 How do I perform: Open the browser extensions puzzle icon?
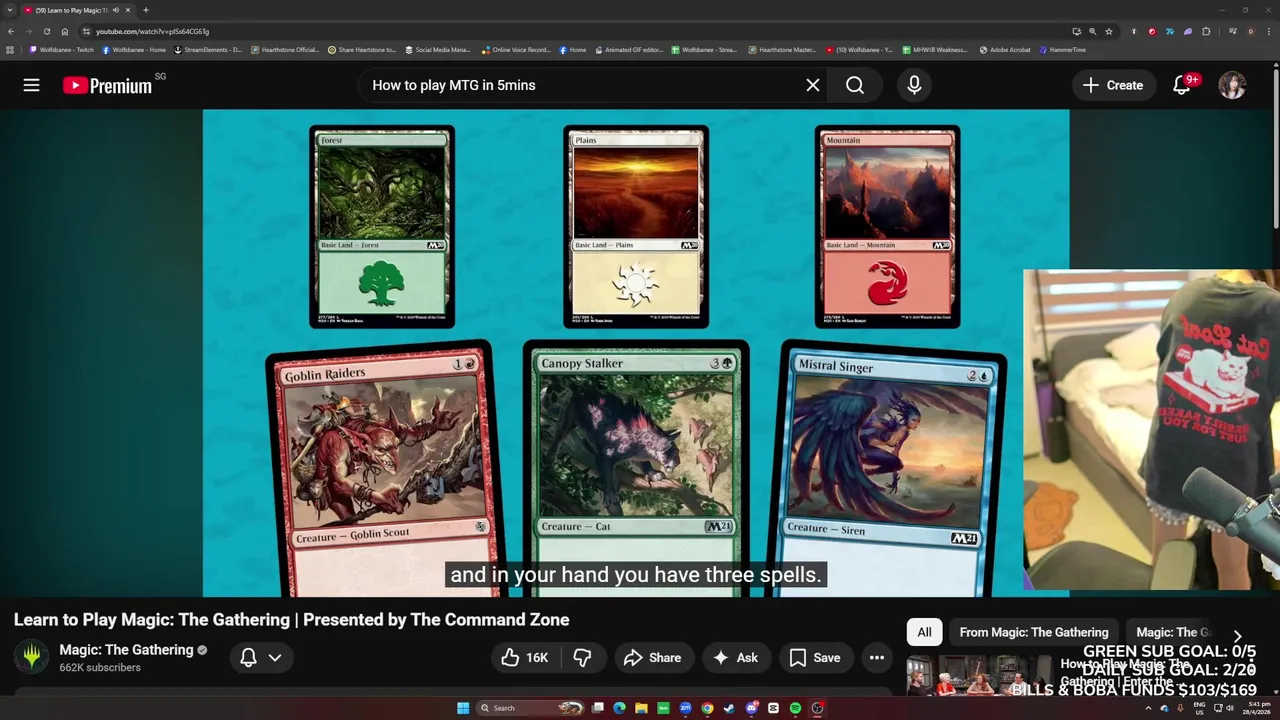click(1206, 31)
